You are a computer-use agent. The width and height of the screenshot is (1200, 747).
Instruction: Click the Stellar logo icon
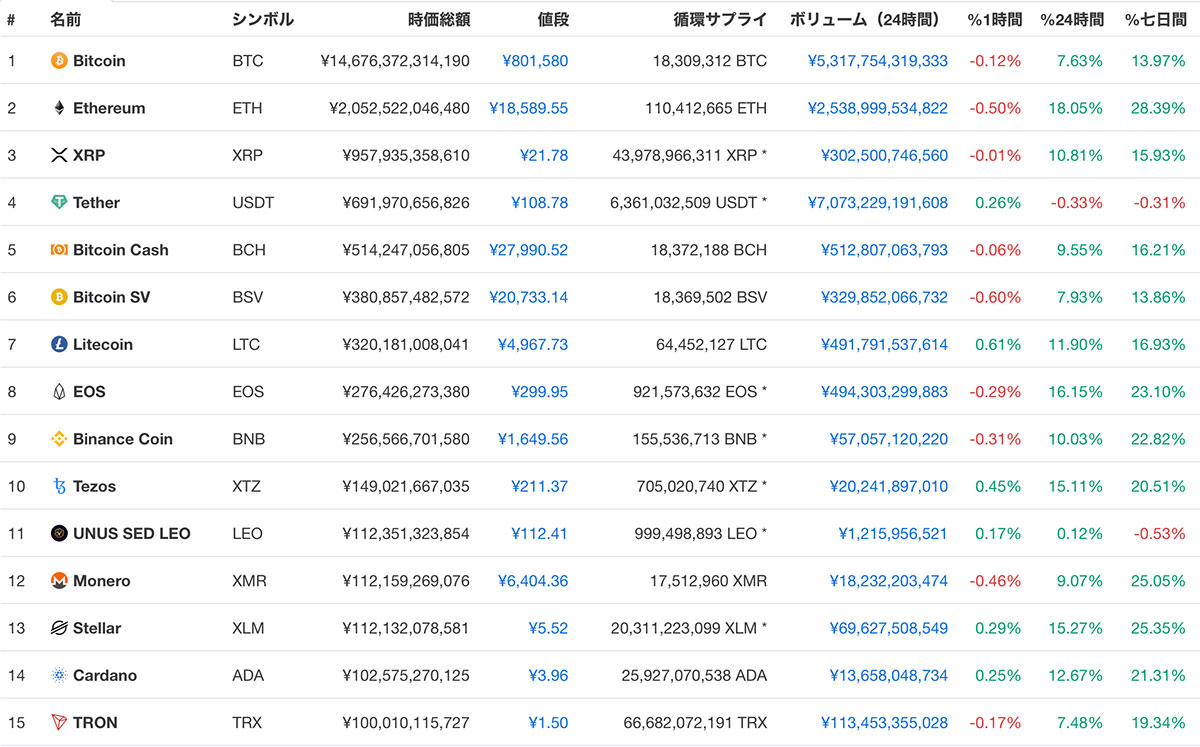point(59,628)
